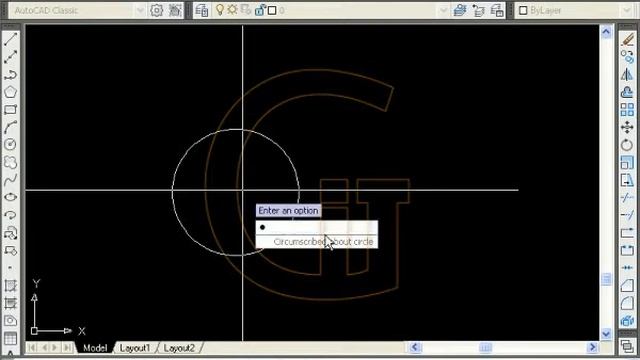Select the Array tool
Viewport: 640px width, 360px height.
627,109
